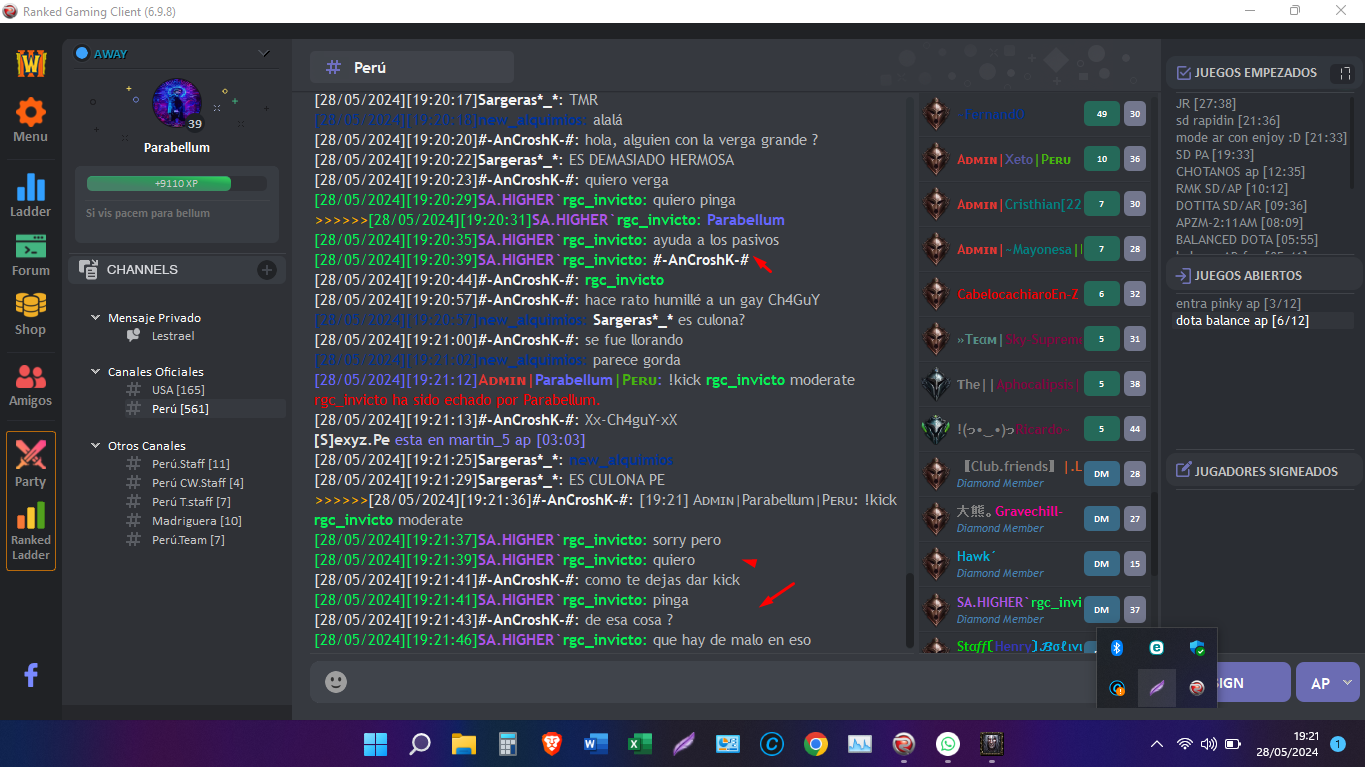1365x767 pixels.
Task: Collapse the Canales Oficiales group
Action: [x=95, y=372]
